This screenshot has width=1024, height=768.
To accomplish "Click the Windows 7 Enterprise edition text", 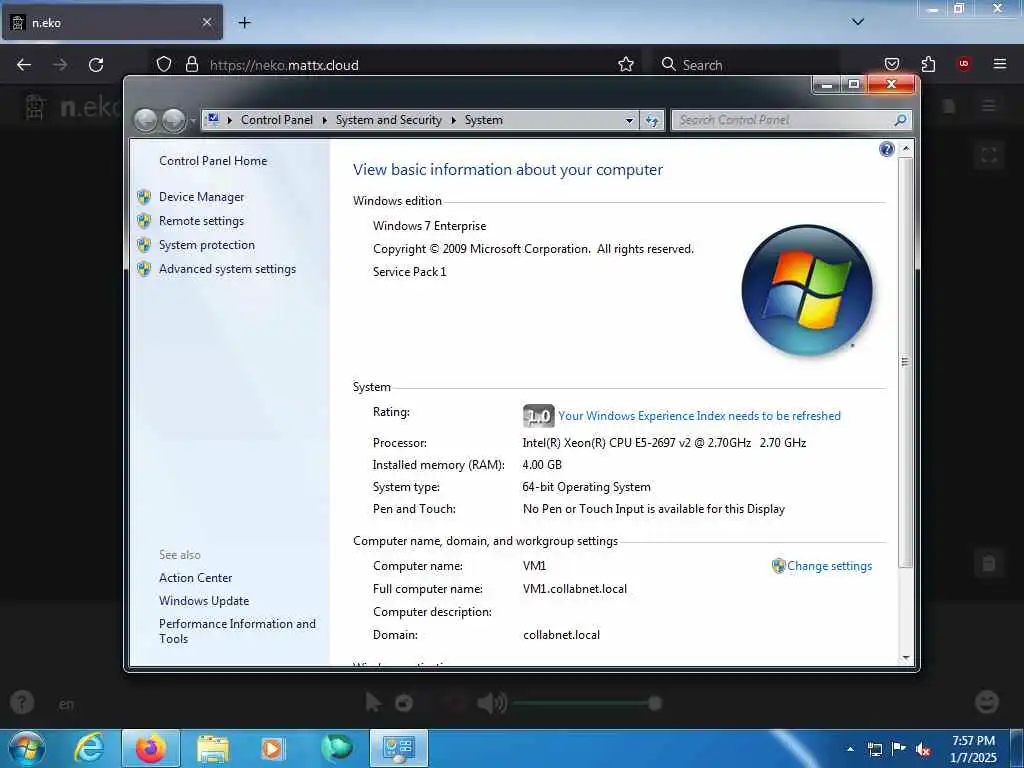I will coord(429,226).
